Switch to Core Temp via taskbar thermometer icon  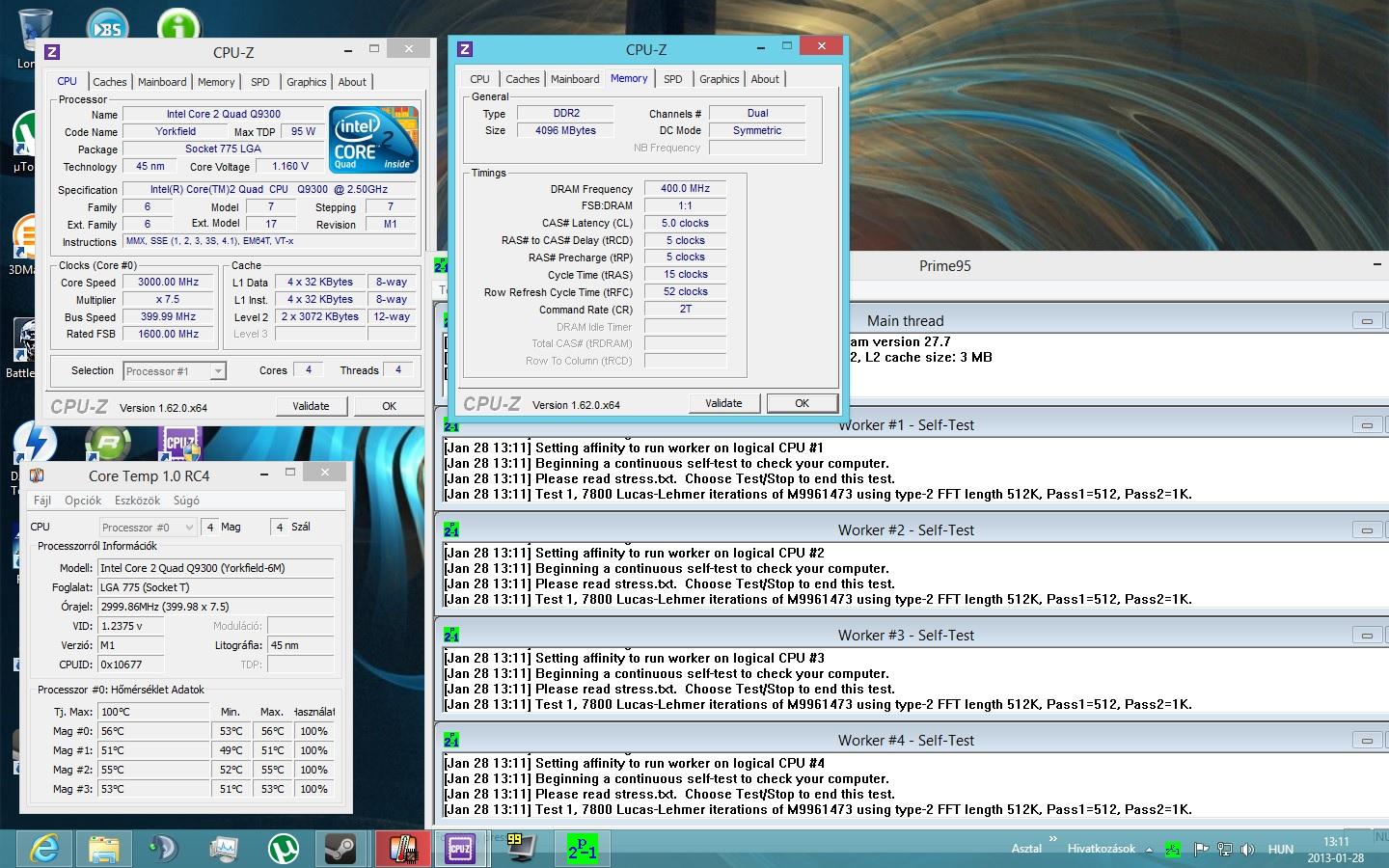(x=402, y=849)
